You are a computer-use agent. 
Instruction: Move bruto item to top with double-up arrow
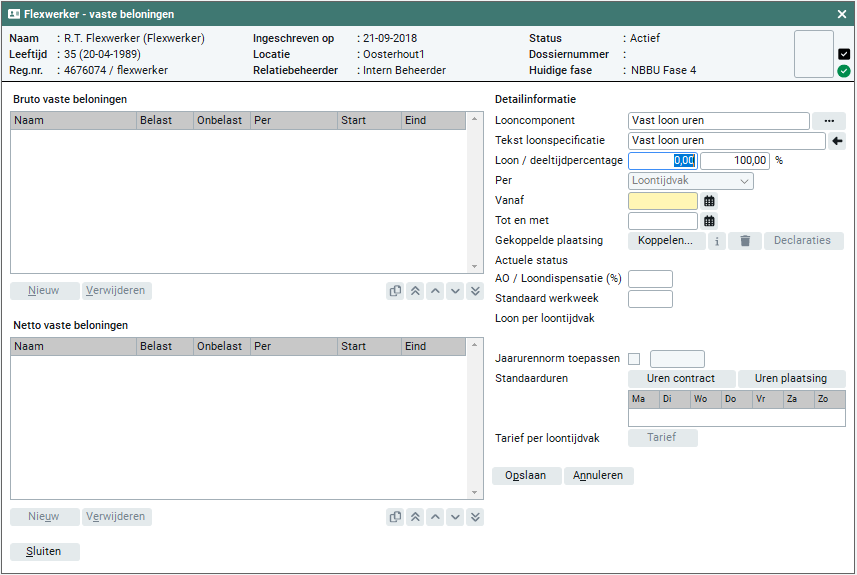click(x=415, y=291)
